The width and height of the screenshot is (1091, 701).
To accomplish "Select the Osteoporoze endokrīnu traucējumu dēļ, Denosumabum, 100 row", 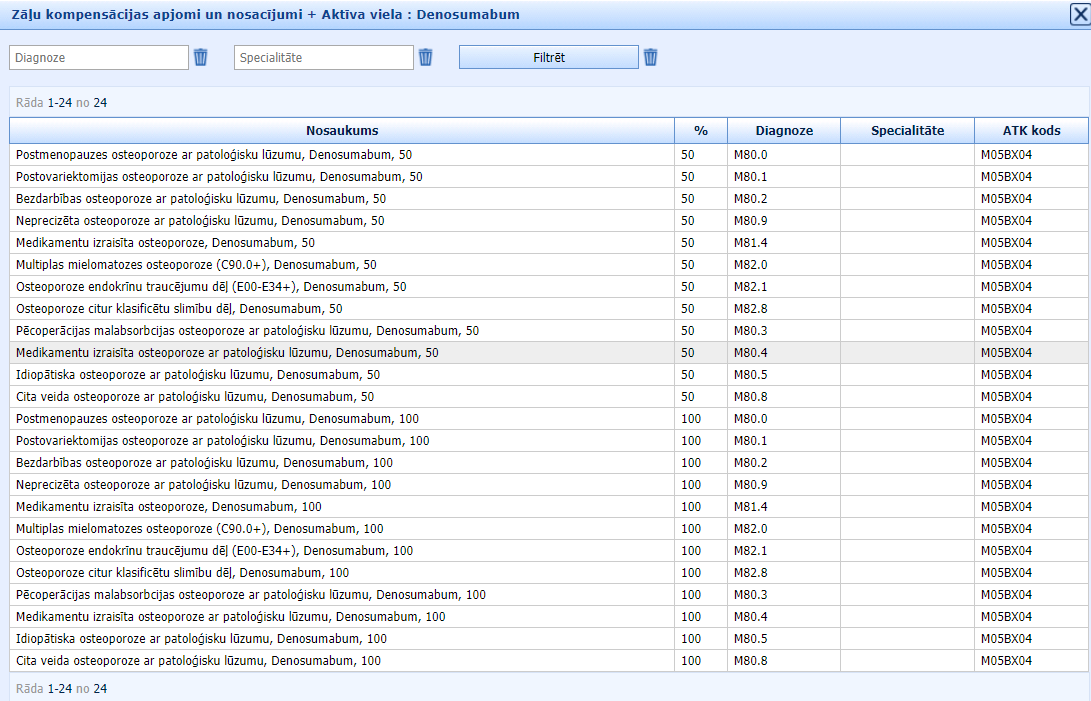I will (214, 551).
